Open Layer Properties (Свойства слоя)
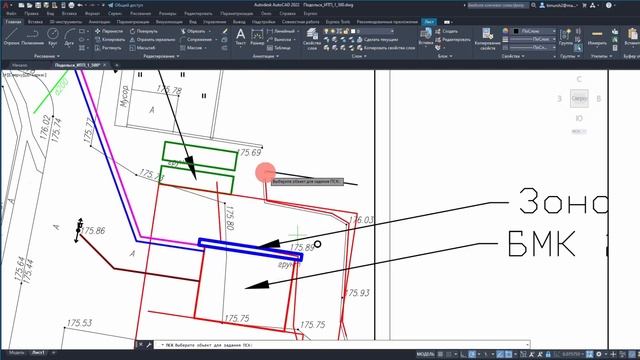 pyautogui.click(x=312, y=39)
